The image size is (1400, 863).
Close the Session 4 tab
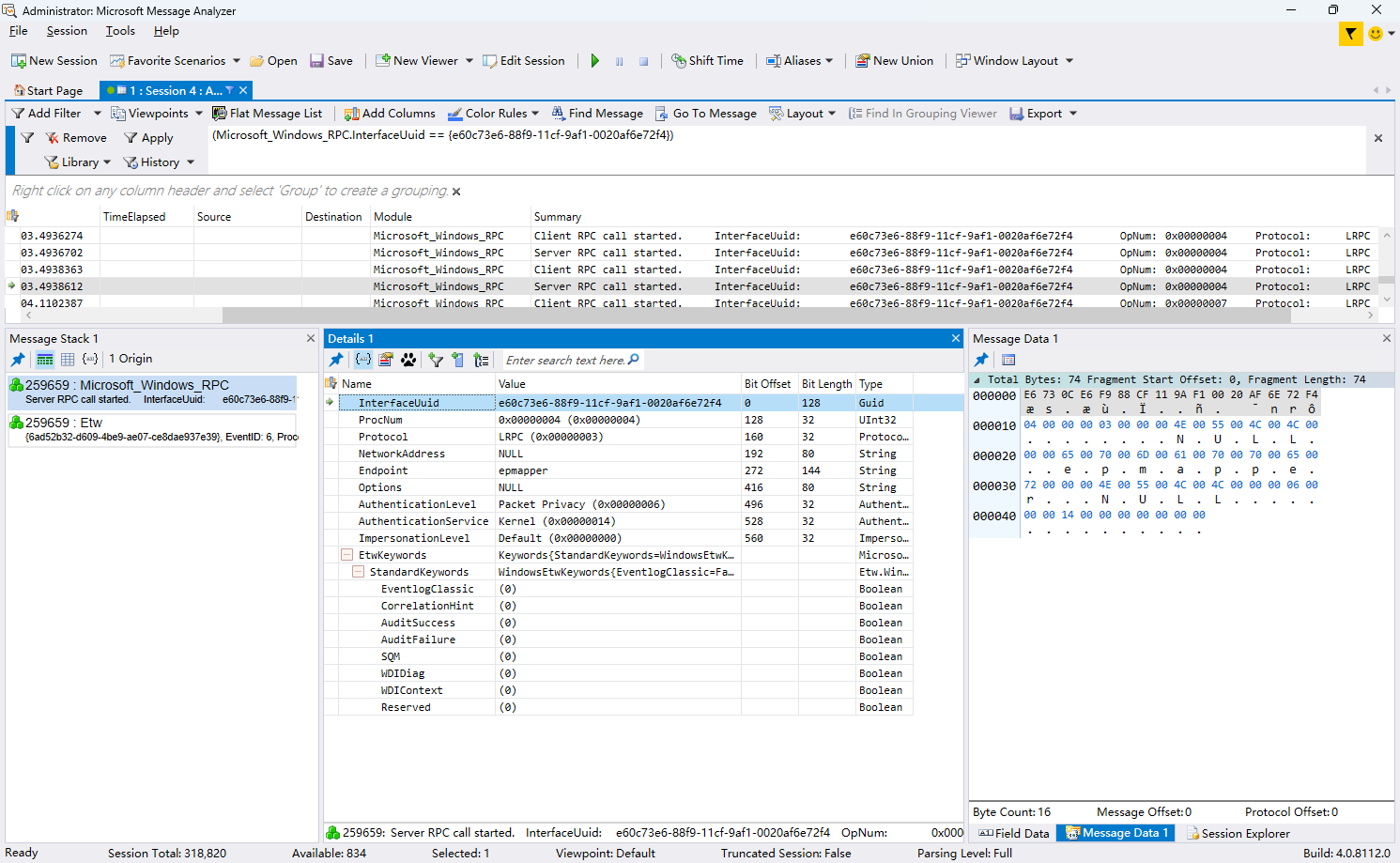point(243,90)
